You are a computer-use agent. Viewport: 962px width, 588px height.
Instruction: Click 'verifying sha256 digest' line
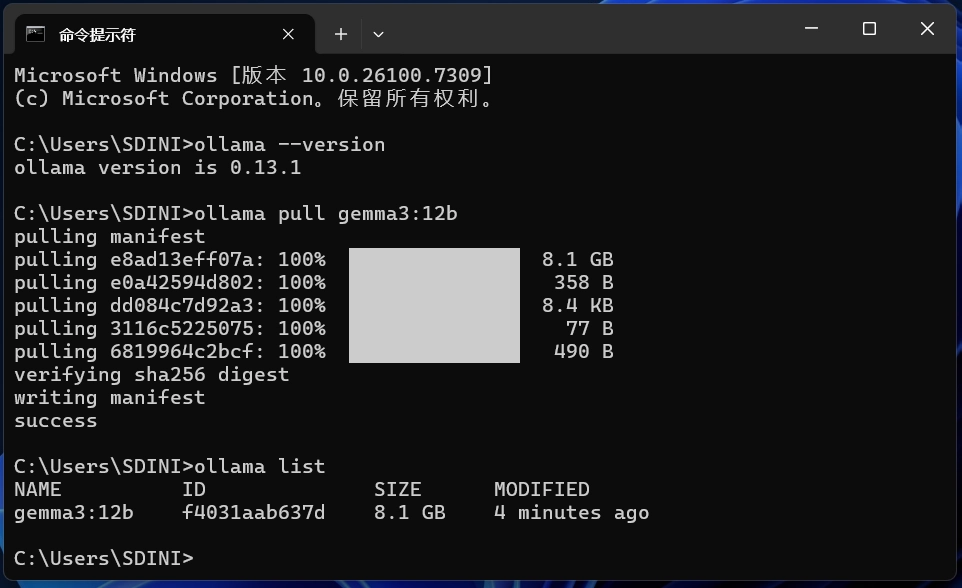152,374
